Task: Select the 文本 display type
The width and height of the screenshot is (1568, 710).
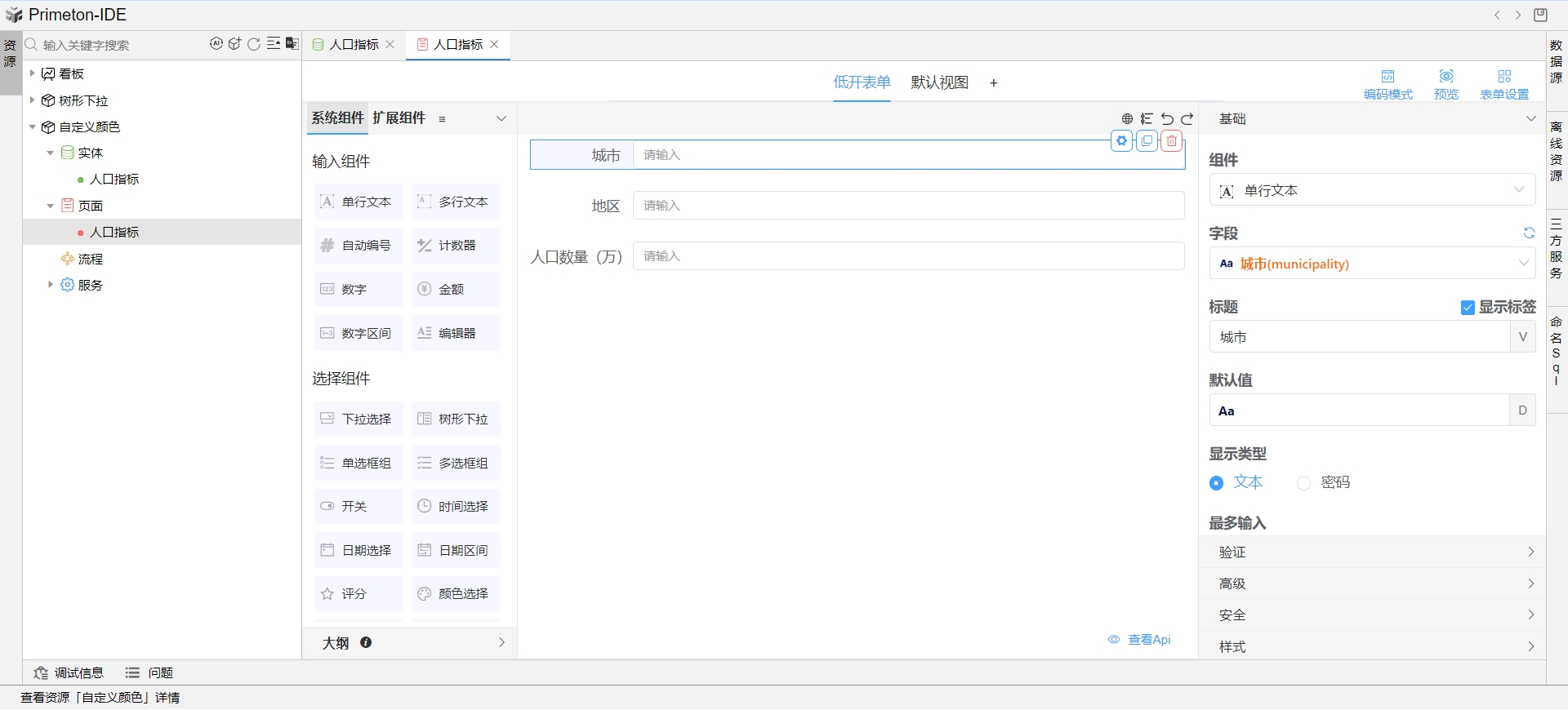Action: 1217,483
